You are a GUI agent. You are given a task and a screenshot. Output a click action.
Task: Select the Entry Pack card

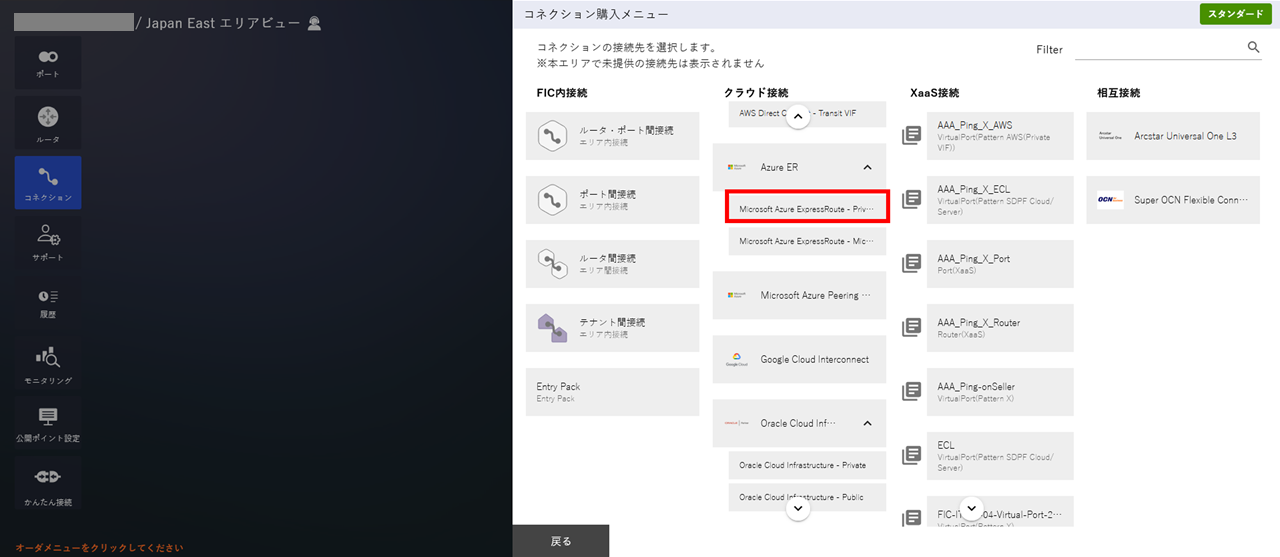click(613, 392)
